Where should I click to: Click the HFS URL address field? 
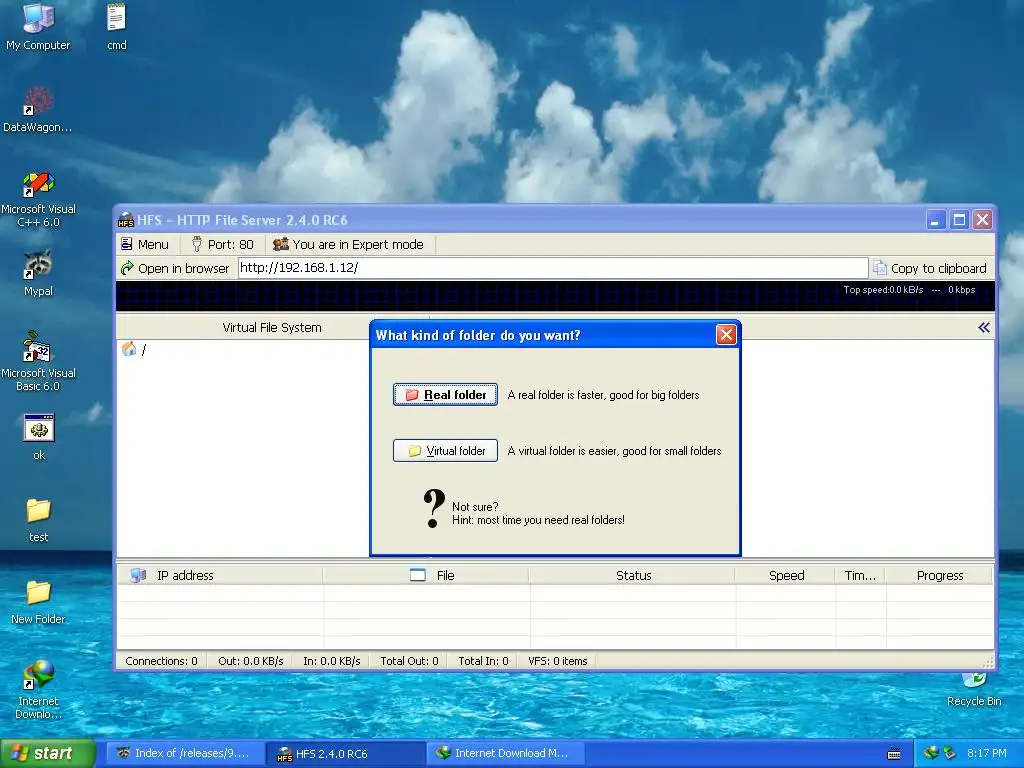coord(552,268)
